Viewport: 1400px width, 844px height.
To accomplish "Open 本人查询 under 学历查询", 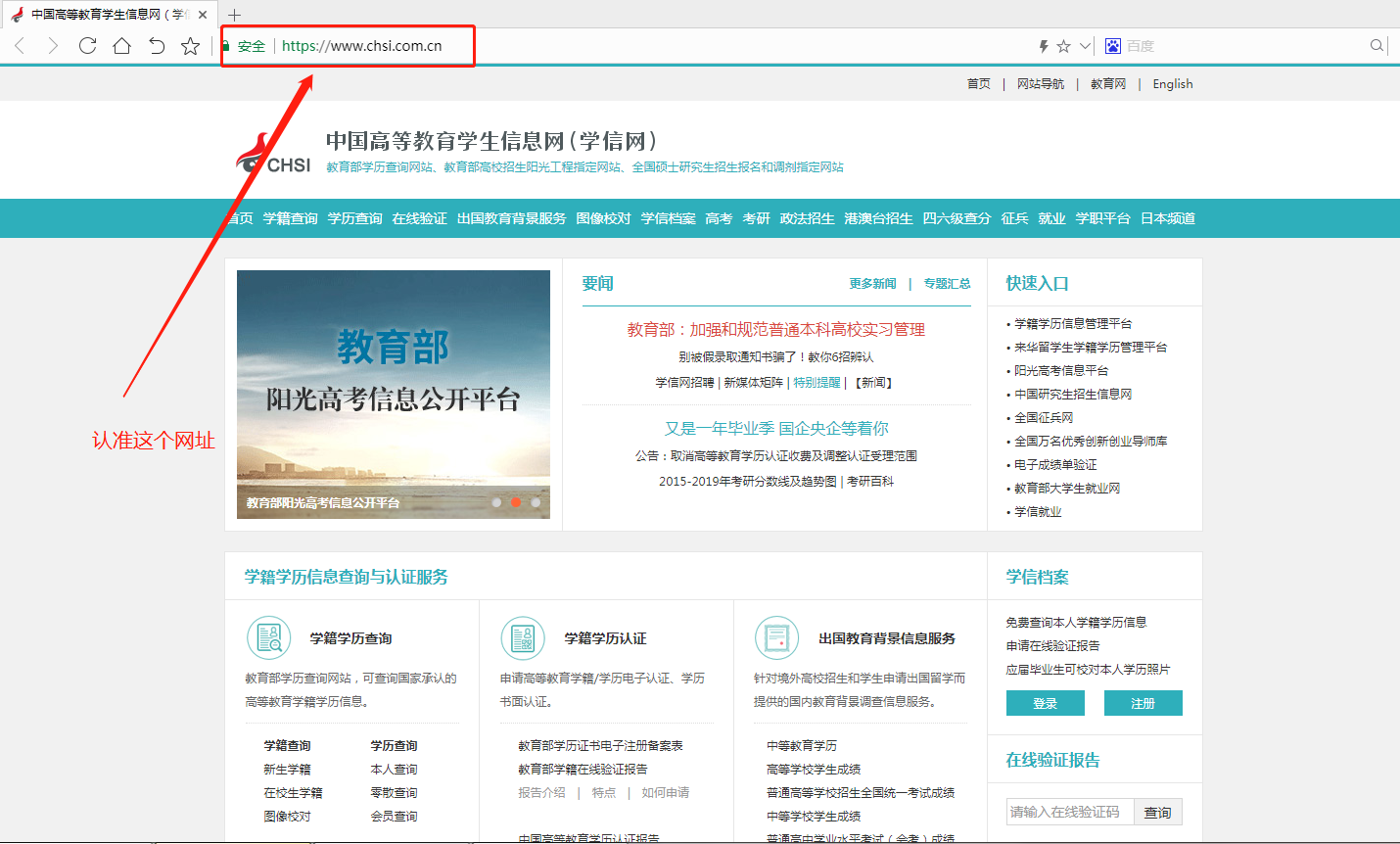I will [x=395, y=770].
